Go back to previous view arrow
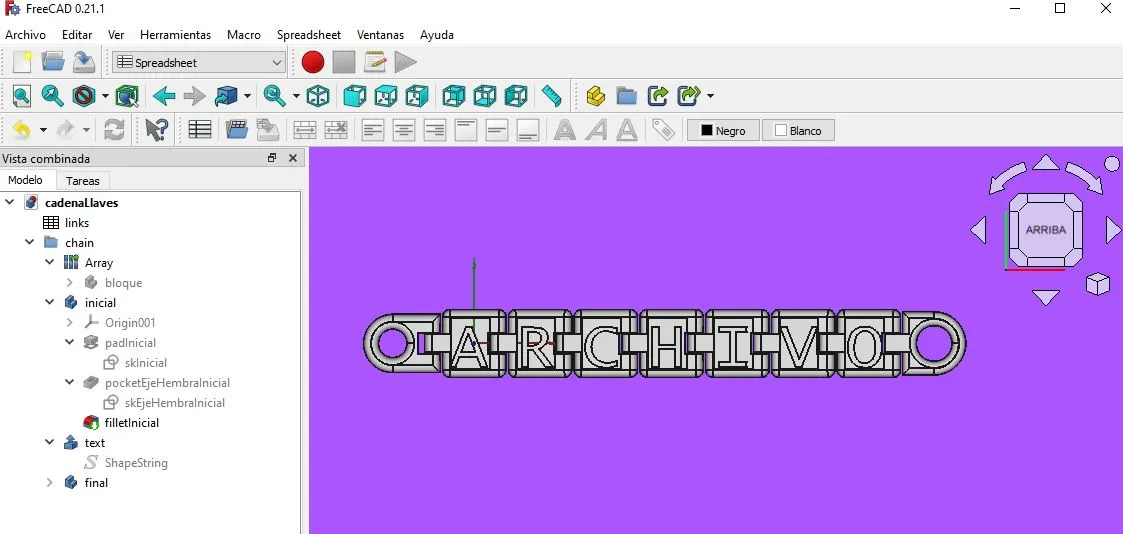This screenshot has width=1123, height=534. pos(164,95)
